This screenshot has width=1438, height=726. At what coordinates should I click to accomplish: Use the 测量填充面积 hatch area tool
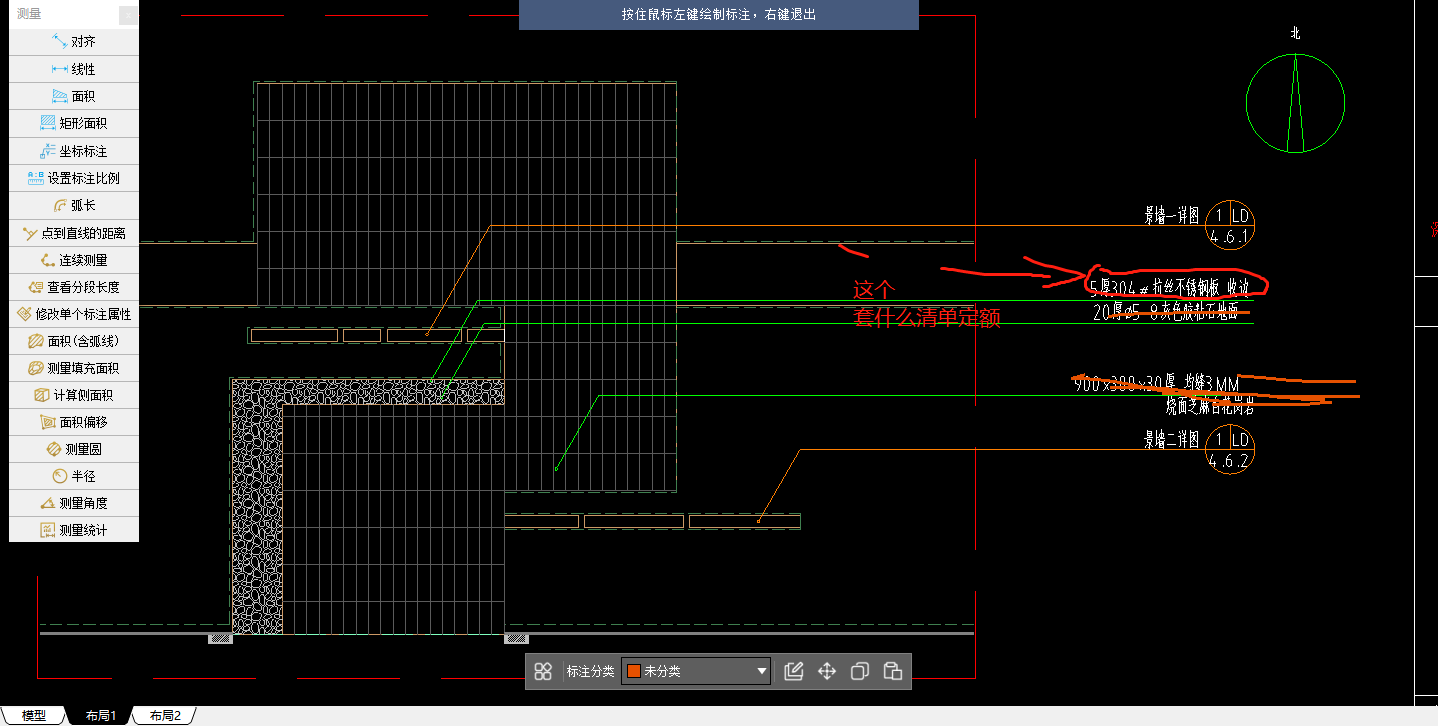tap(74, 368)
